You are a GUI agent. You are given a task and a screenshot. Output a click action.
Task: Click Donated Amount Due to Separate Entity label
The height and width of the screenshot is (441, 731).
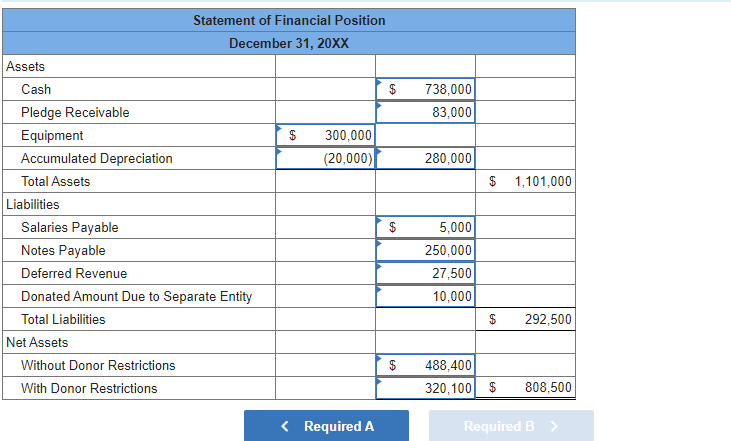click(137, 296)
